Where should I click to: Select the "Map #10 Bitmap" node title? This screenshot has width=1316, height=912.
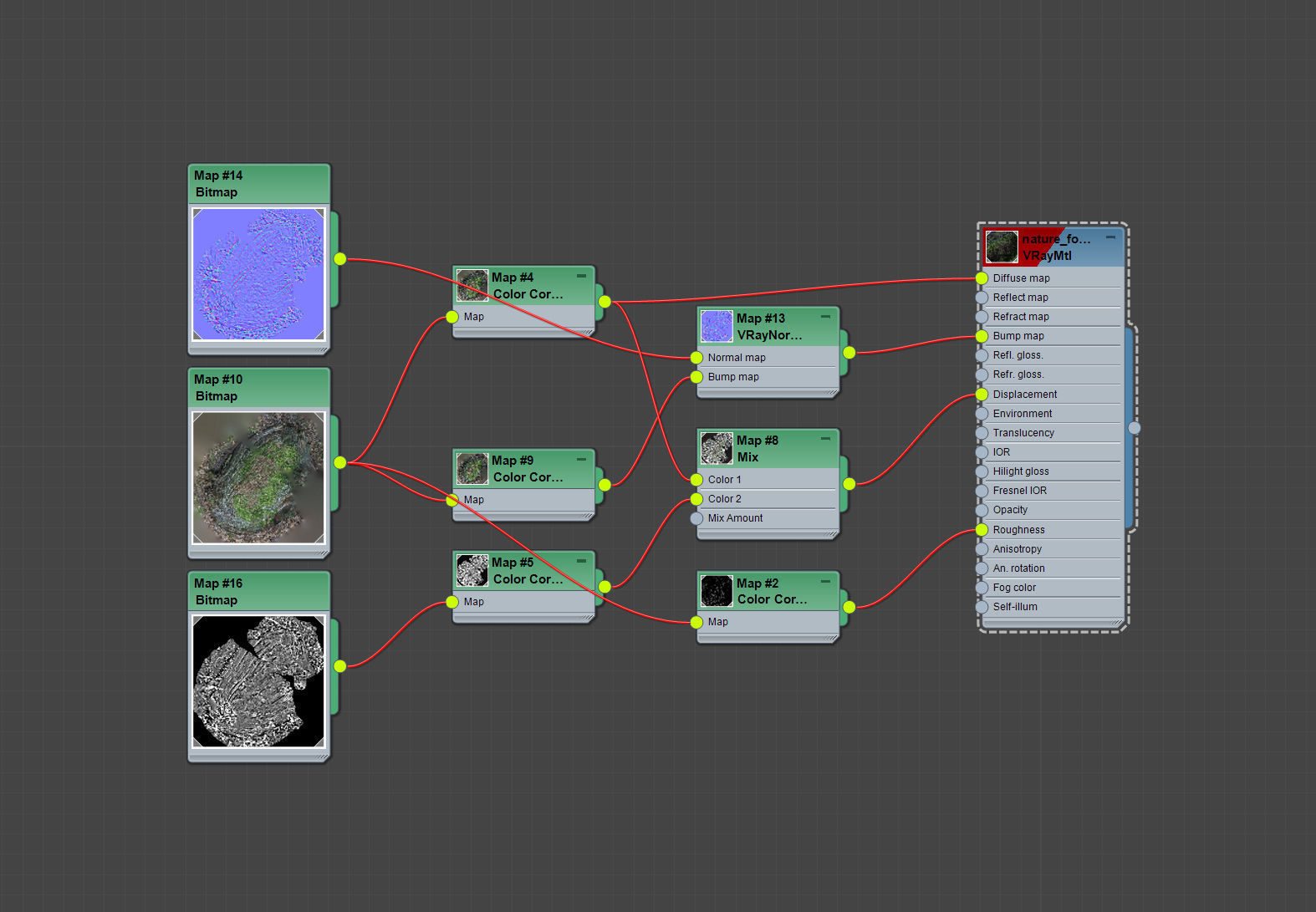pos(259,388)
